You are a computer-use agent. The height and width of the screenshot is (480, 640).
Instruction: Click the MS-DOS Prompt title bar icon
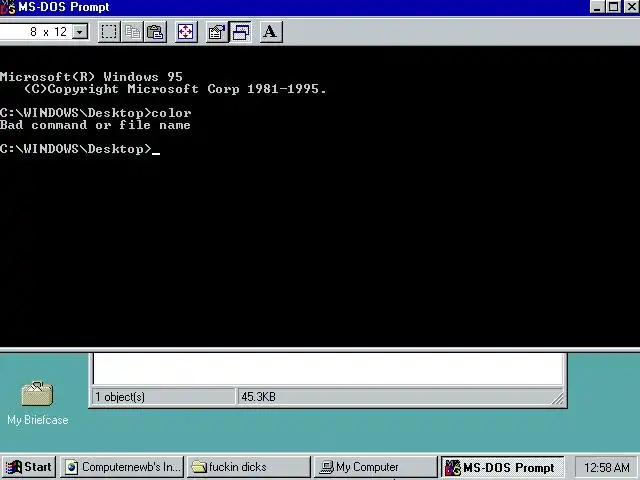tap(7, 7)
